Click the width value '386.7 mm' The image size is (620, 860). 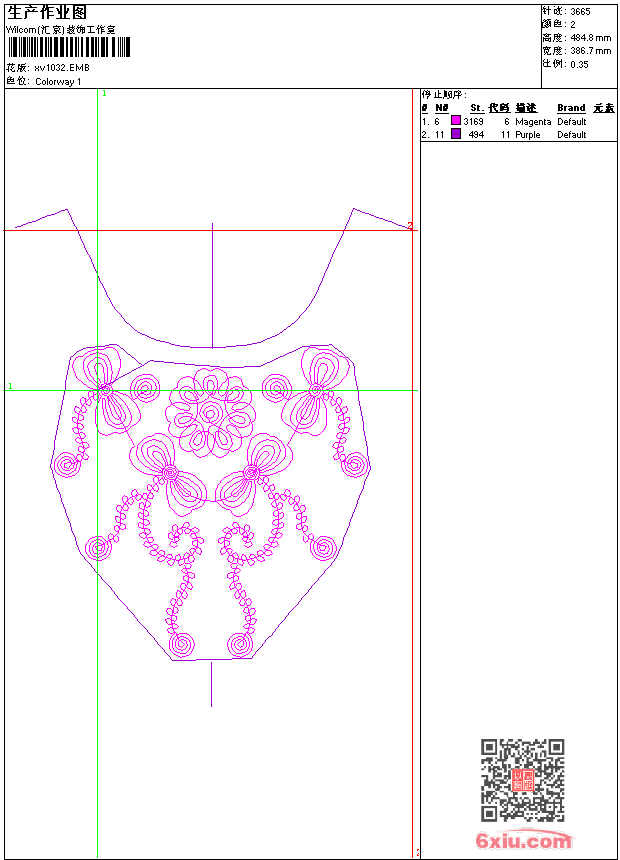590,51
